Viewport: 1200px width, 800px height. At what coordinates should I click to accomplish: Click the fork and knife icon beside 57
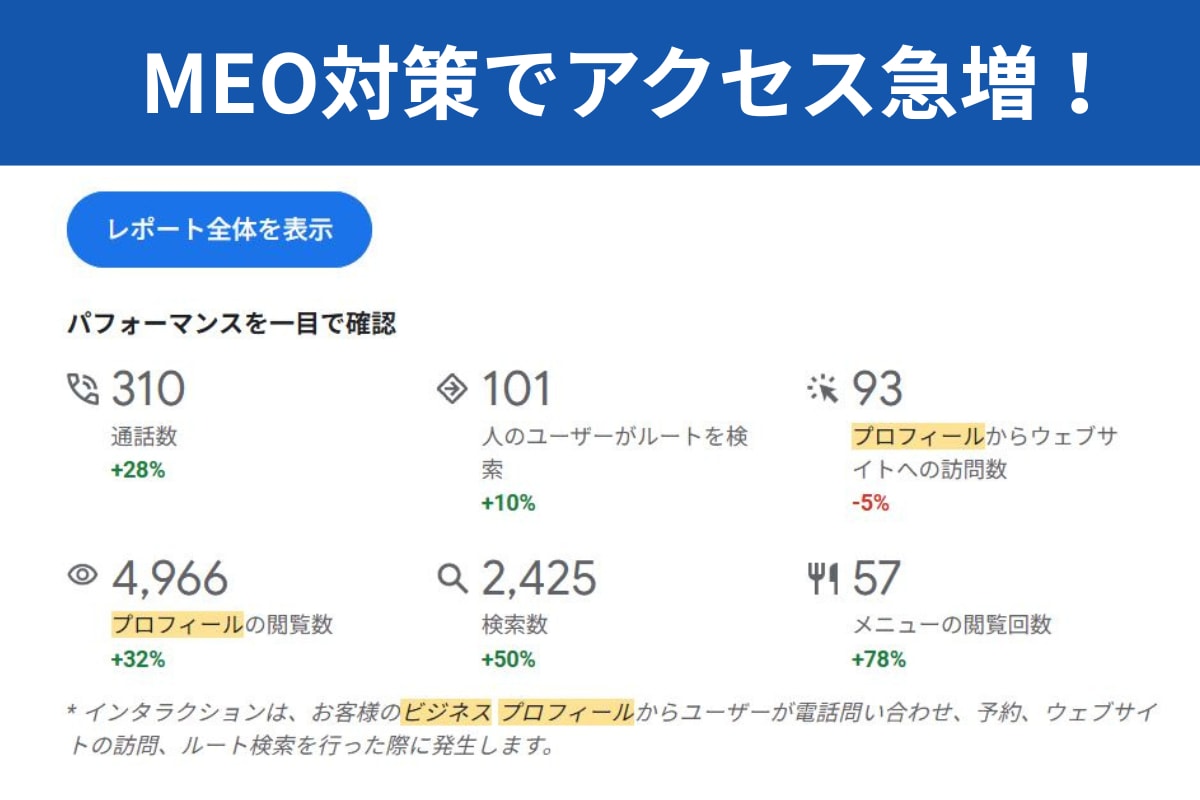(822, 578)
